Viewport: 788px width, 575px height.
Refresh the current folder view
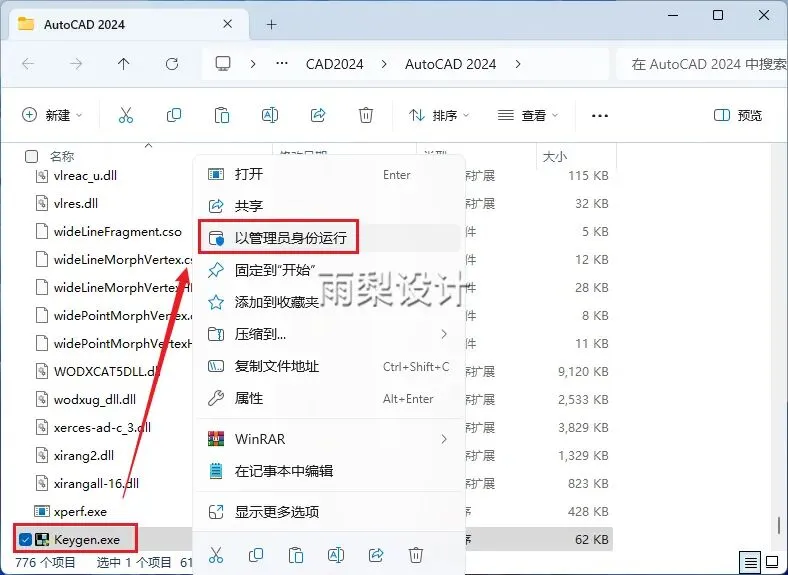pyautogui.click(x=172, y=64)
